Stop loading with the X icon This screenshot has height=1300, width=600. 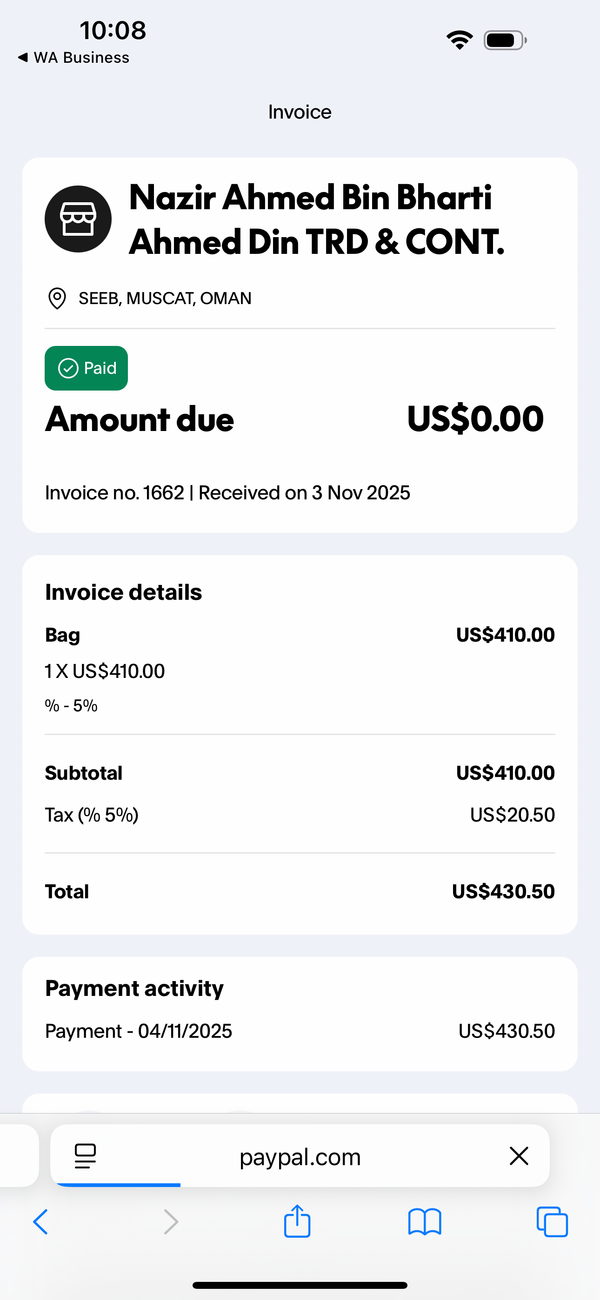pos(518,1157)
